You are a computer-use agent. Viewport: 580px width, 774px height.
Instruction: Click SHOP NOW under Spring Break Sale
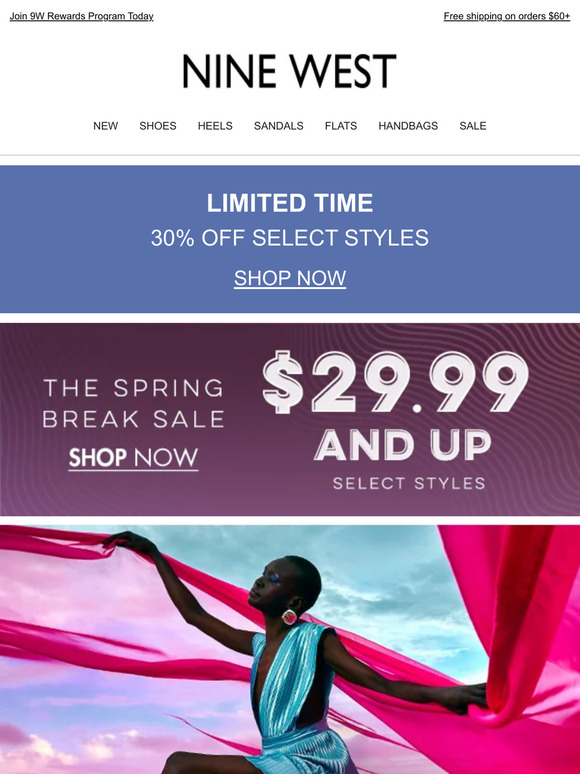(x=133, y=458)
